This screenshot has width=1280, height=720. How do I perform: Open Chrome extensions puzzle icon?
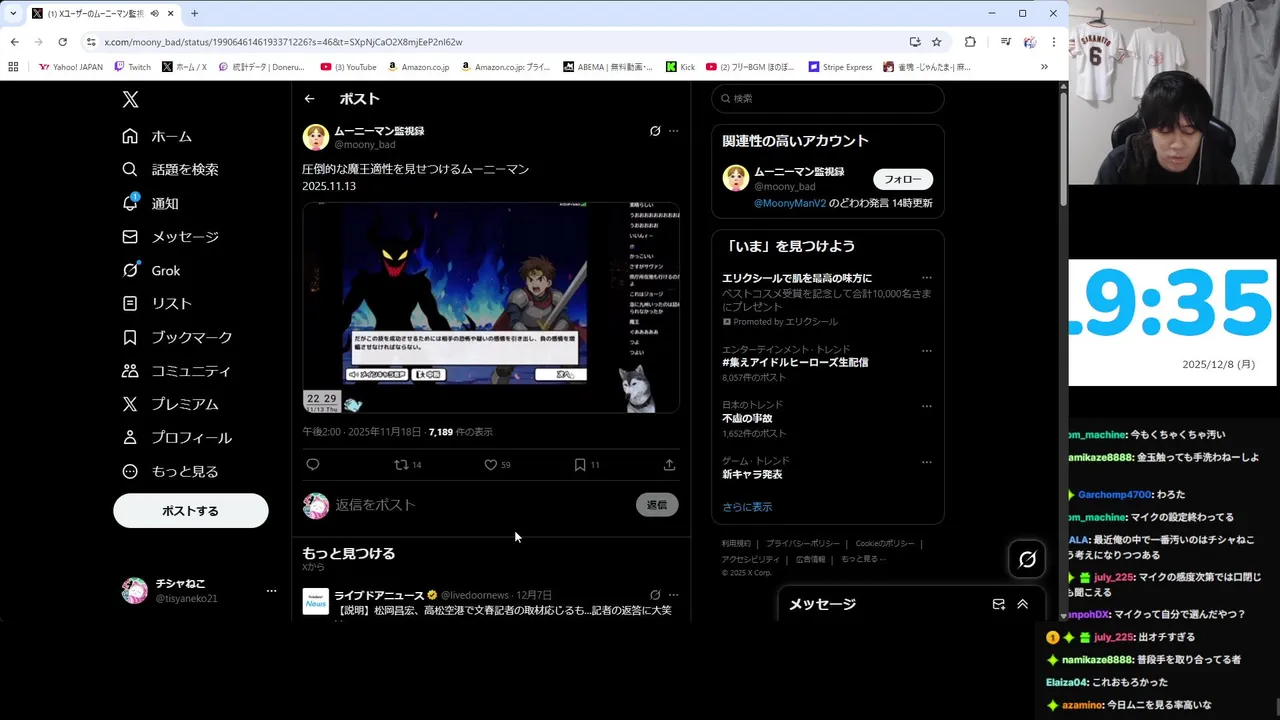[x=970, y=42]
